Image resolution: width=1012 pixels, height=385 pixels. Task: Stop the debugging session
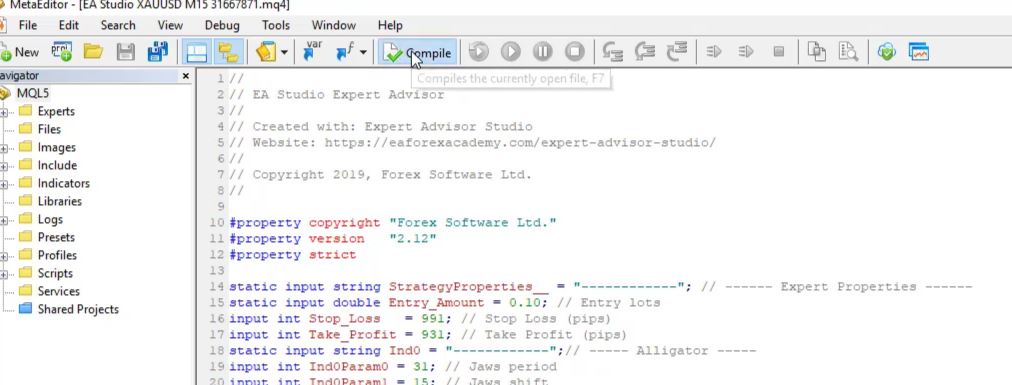(x=574, y=52)
